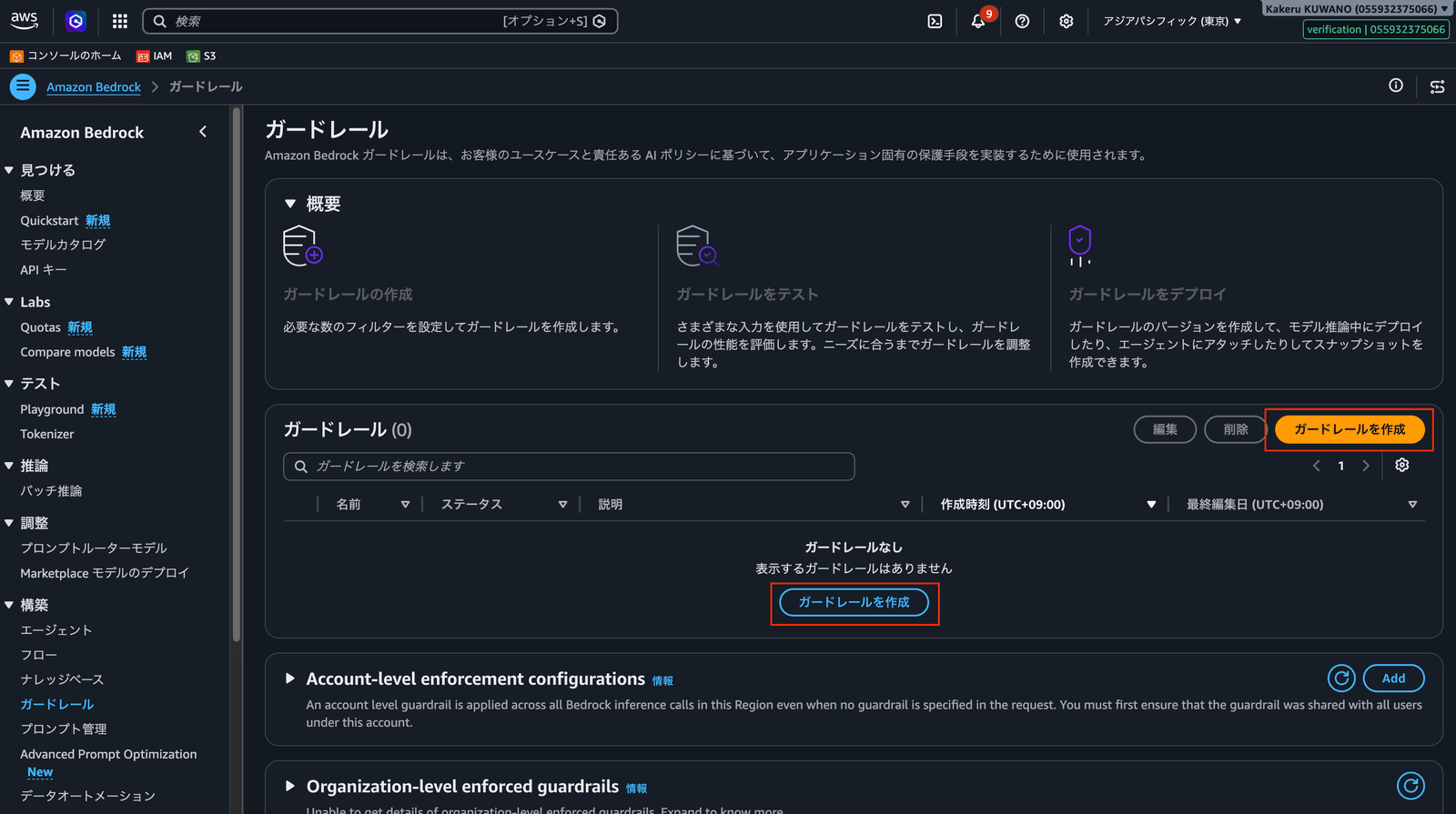This screenshot has width=1456, height=814.
Task: Open ナレッジベース in sidebar
Action: coord(62,679)
